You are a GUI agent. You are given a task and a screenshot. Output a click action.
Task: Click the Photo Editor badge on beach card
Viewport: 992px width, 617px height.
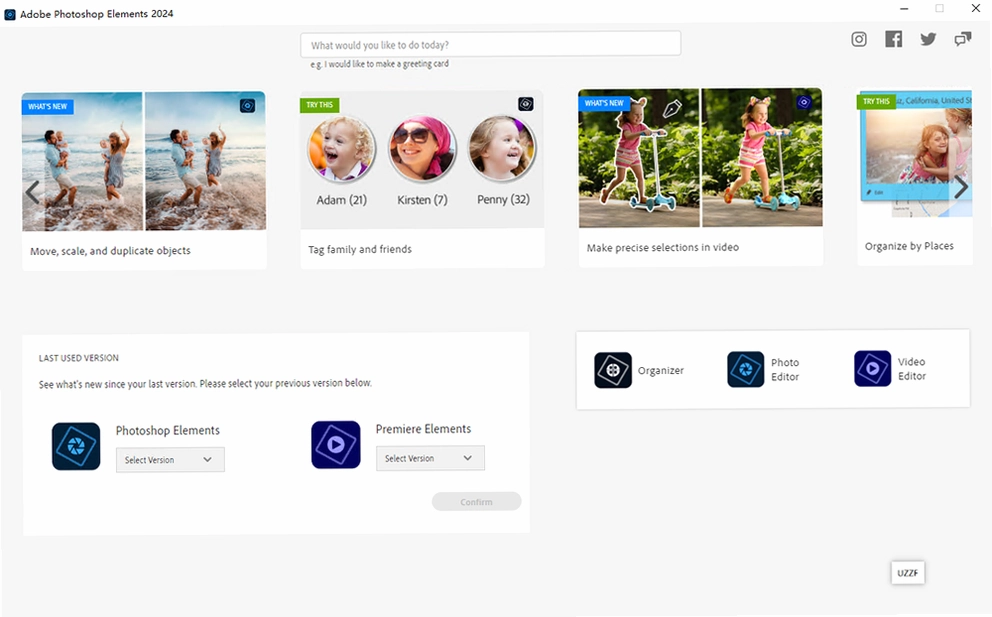point(247,106)
